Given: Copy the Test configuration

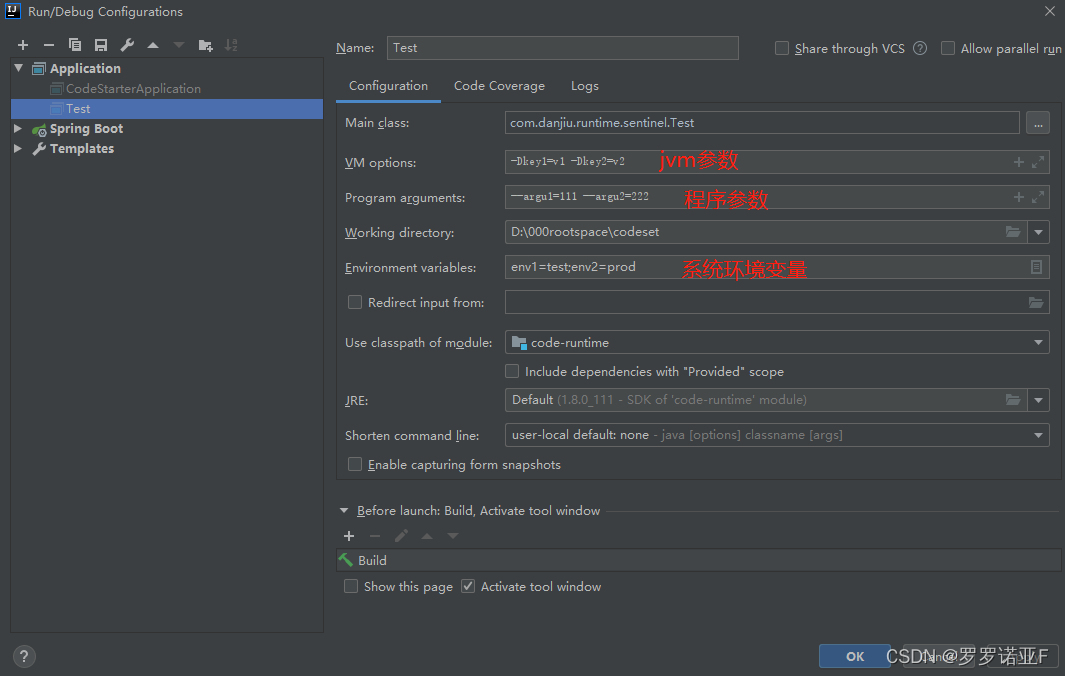Looking at the screenshot, I should click(74, 45).
